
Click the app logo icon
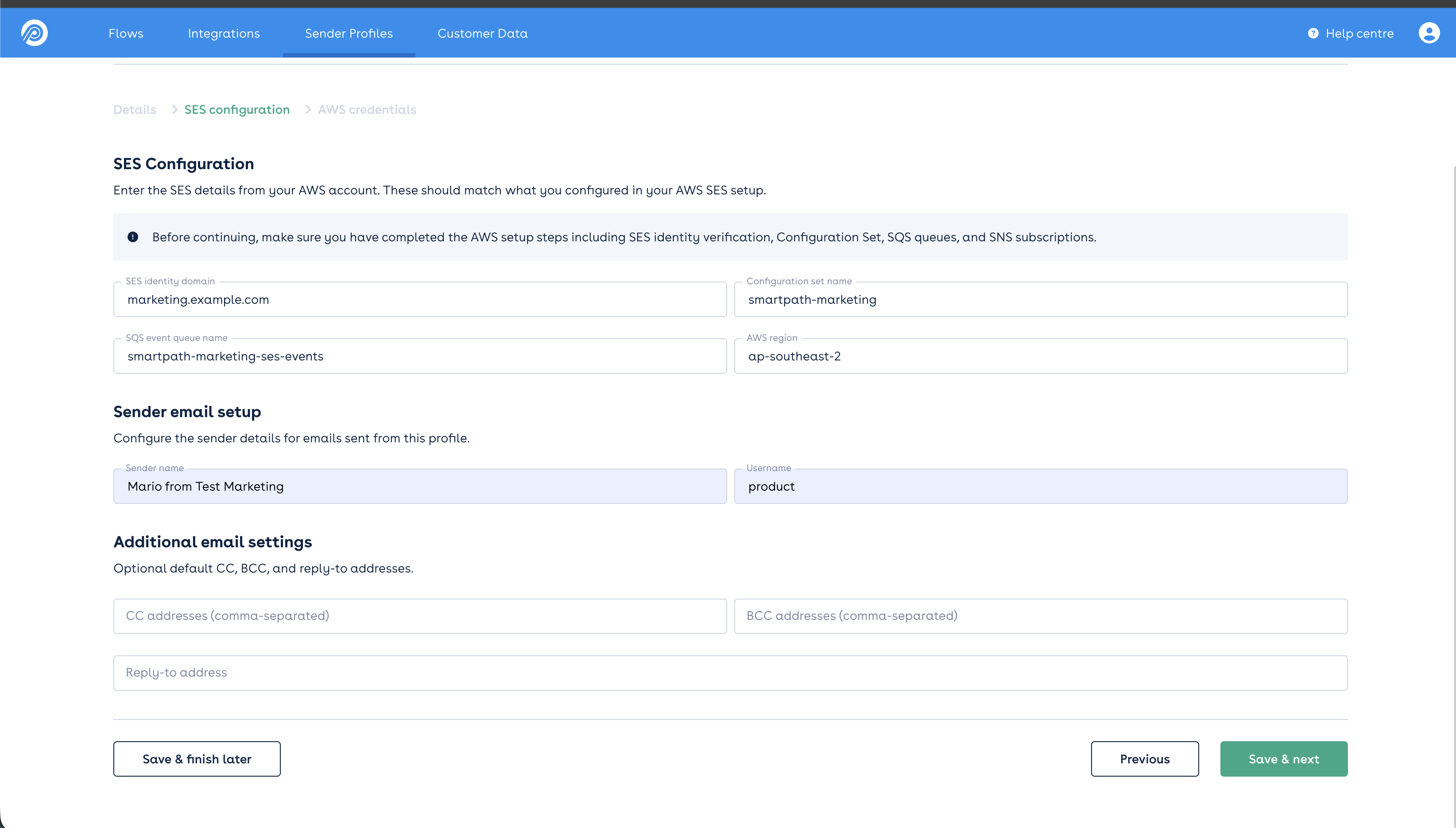coord(34,33)
